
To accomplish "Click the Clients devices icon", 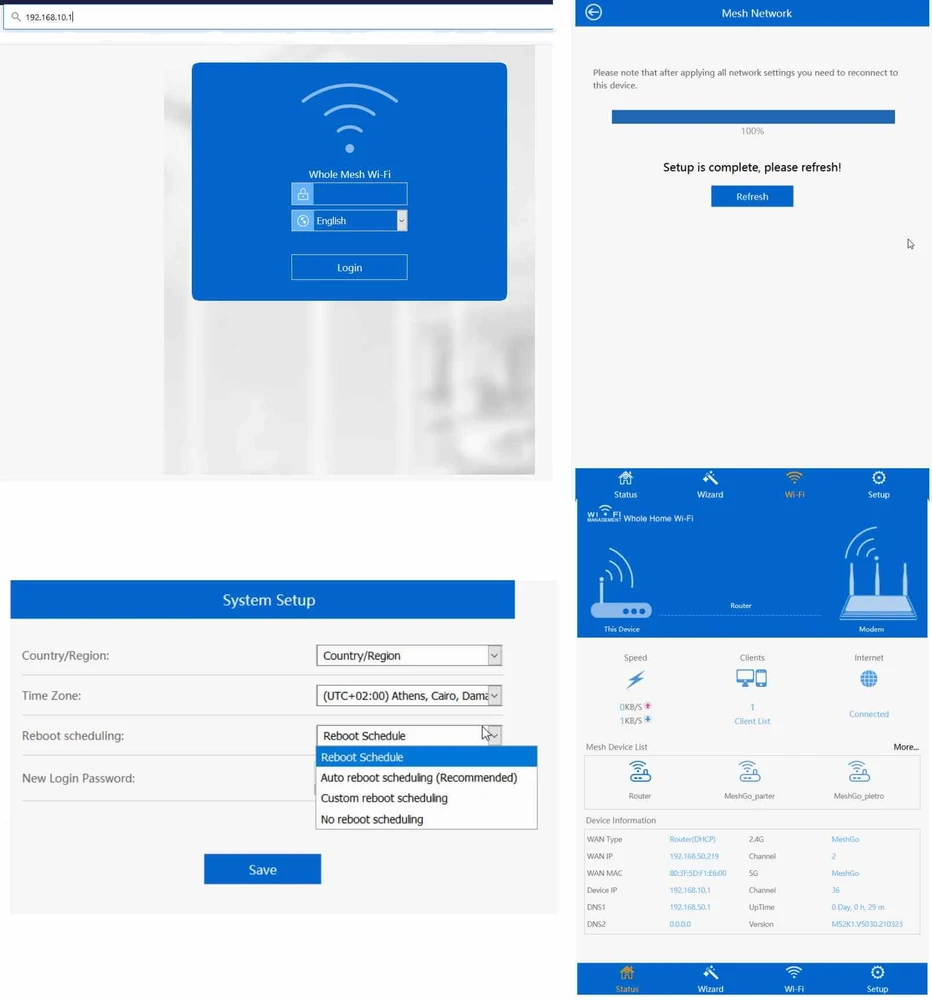I will pos(751,679).
